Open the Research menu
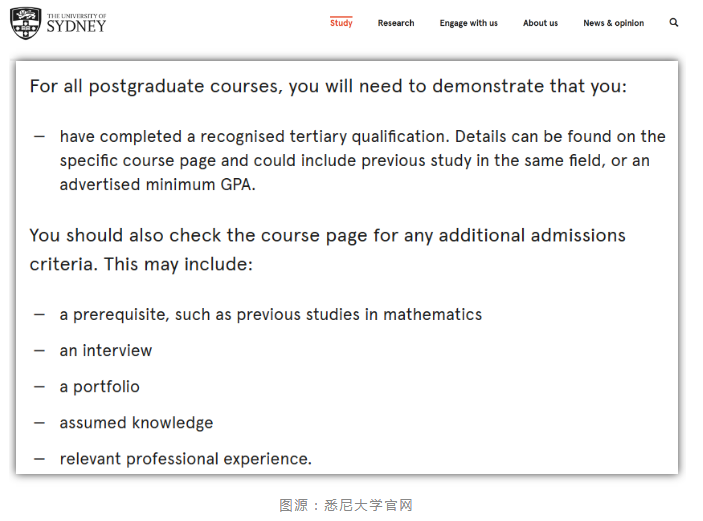Image resolution: width=703 pixels, height=521 pixels. coord(396,23)
